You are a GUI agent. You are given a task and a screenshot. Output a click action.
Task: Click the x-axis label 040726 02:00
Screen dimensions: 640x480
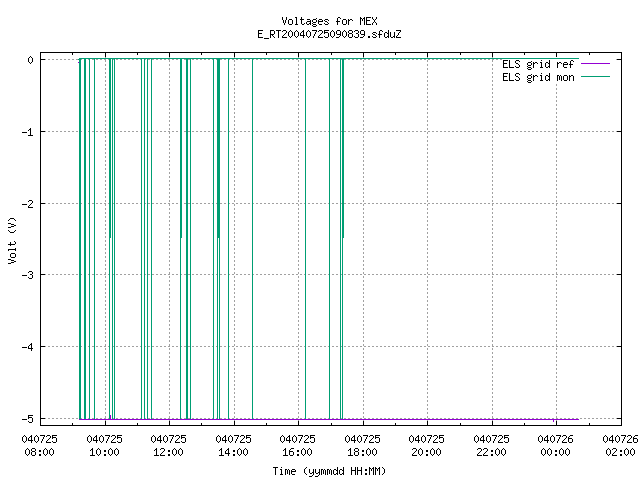pyautogui.click(x=620, y=446)
